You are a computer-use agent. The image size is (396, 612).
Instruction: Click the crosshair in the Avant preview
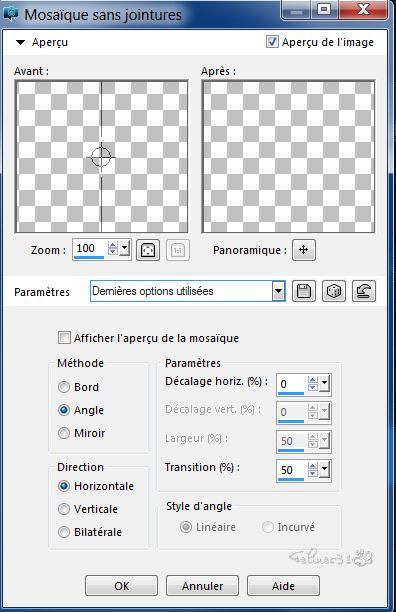coord(101,157)
